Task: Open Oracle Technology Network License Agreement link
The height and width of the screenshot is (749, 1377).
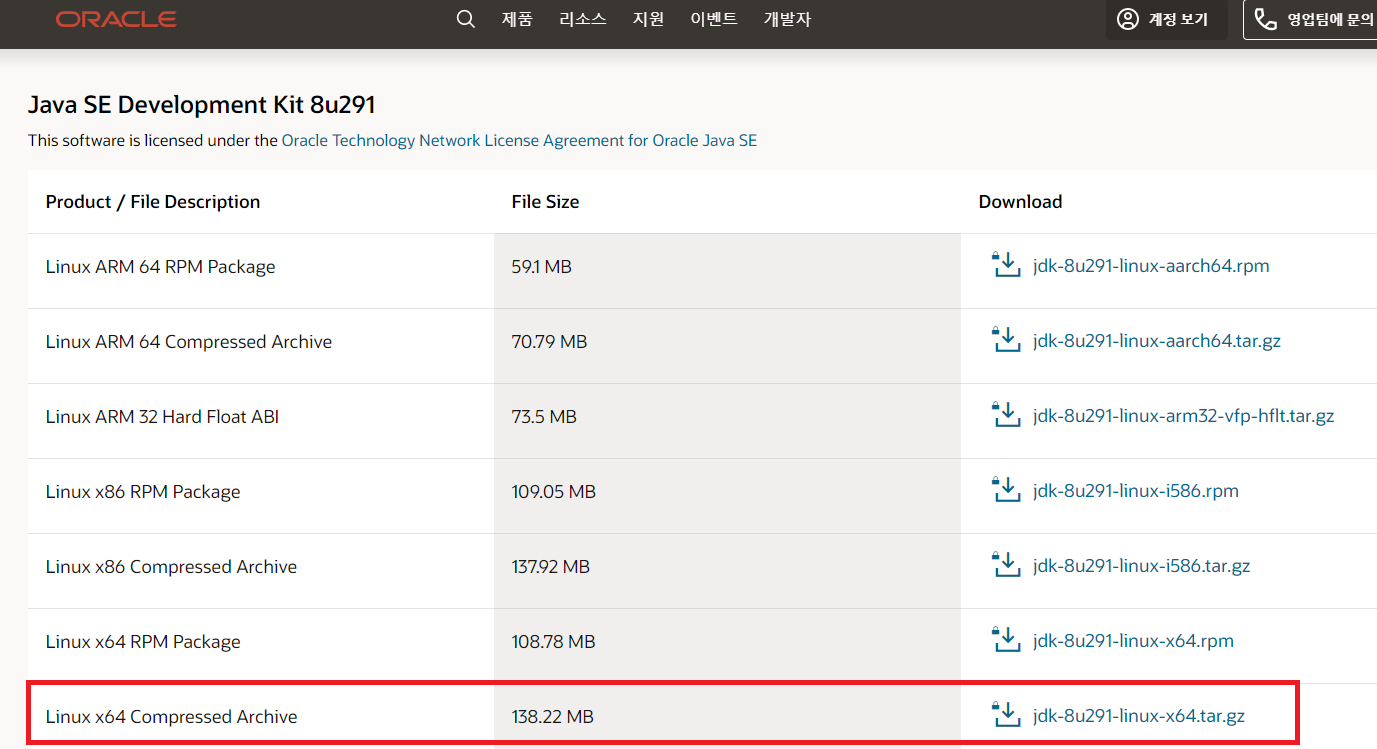Action: point(519,141)
